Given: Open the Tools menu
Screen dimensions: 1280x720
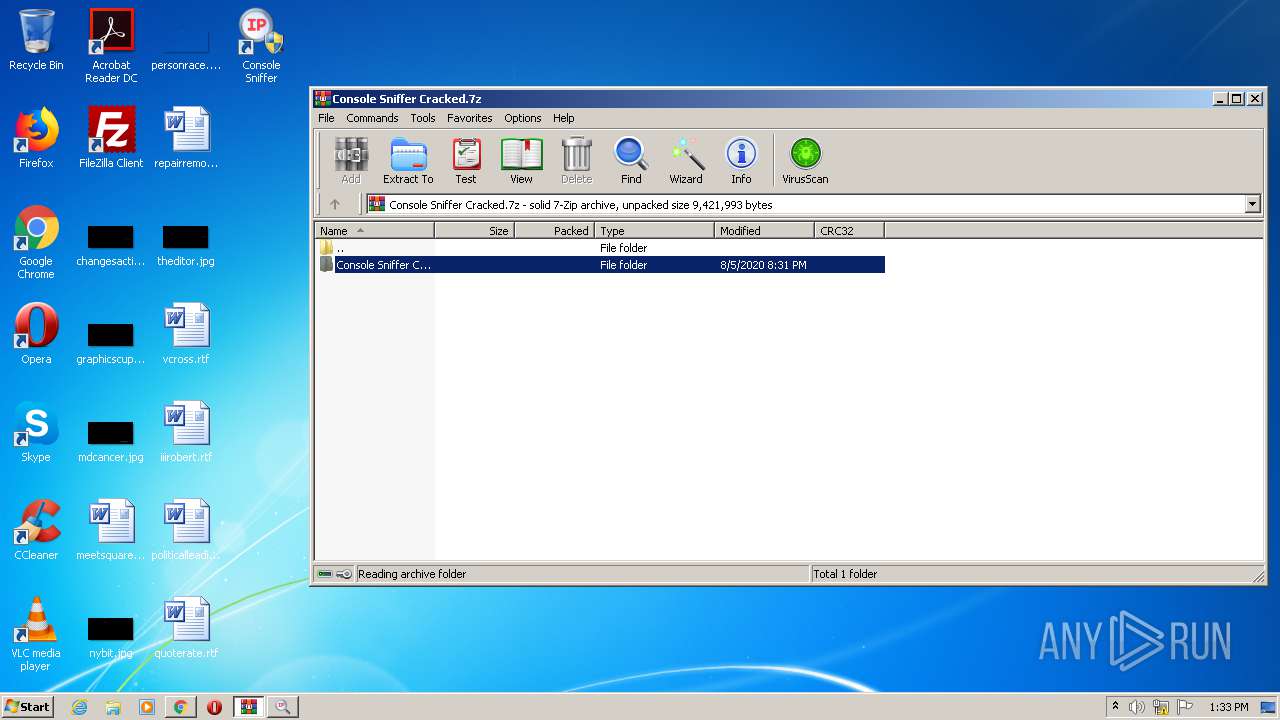Looking at the screenshot, I should click(x=423, y=118).
